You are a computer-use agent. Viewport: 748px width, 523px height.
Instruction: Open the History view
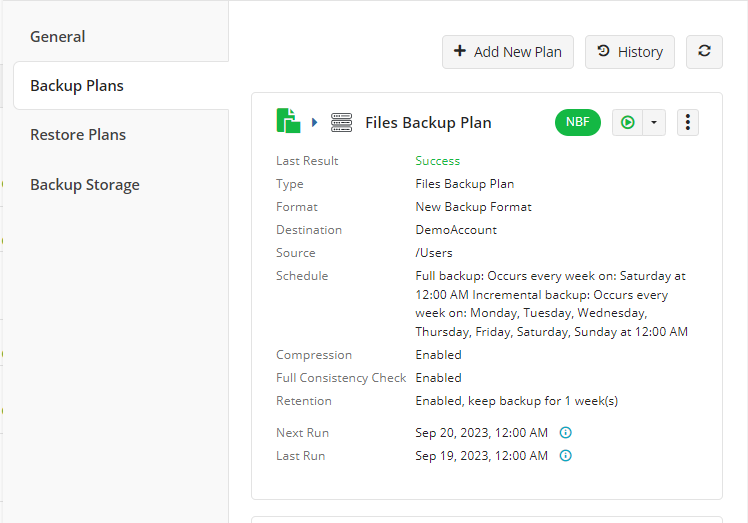[x=630, y=52]
